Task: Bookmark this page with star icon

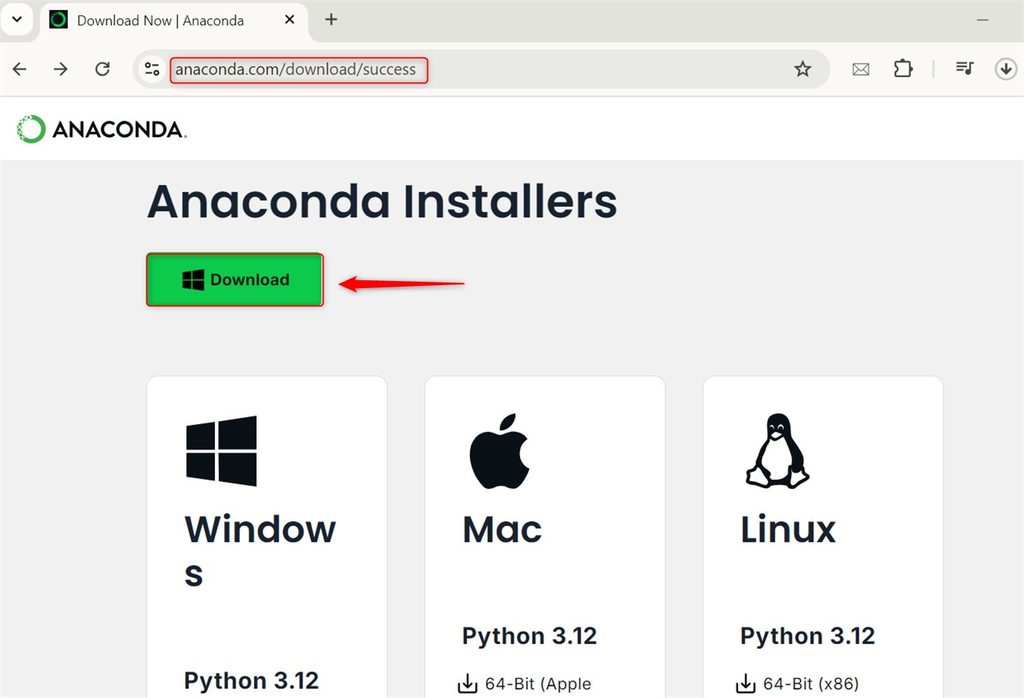Action: (803, 69)
